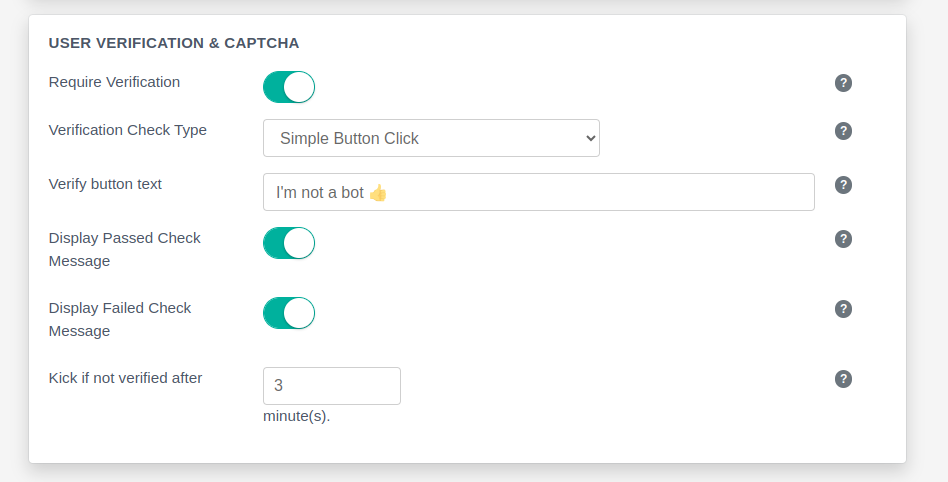Show help for Kick if not verified
Viewport: 948px width, 482px height.
point(843,379)
